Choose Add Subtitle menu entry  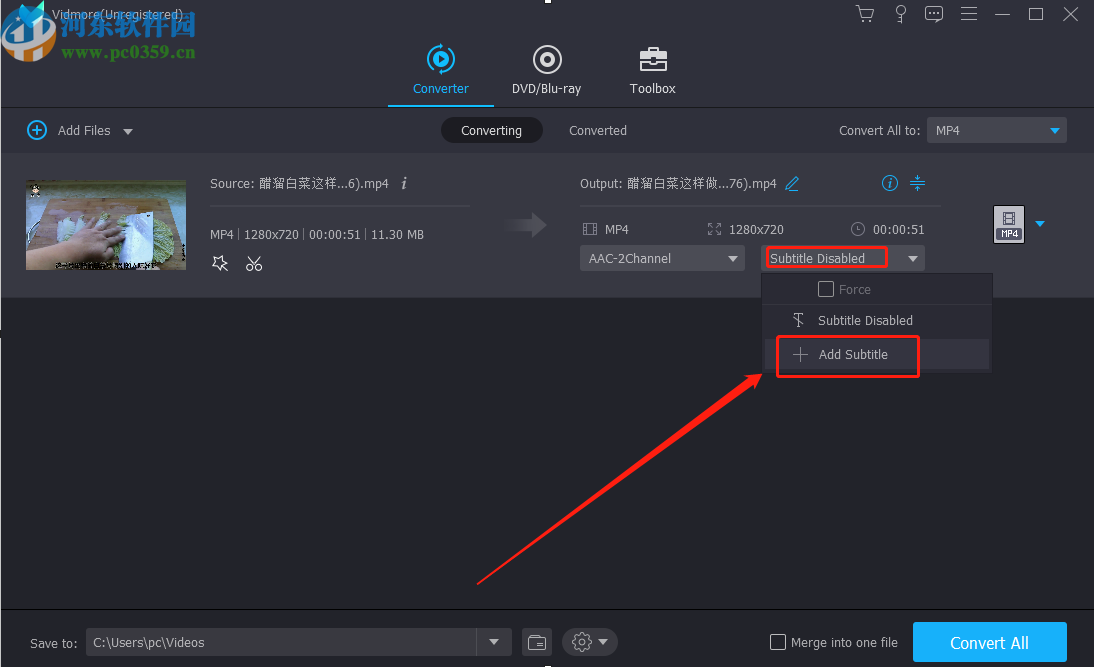point(876,354)
